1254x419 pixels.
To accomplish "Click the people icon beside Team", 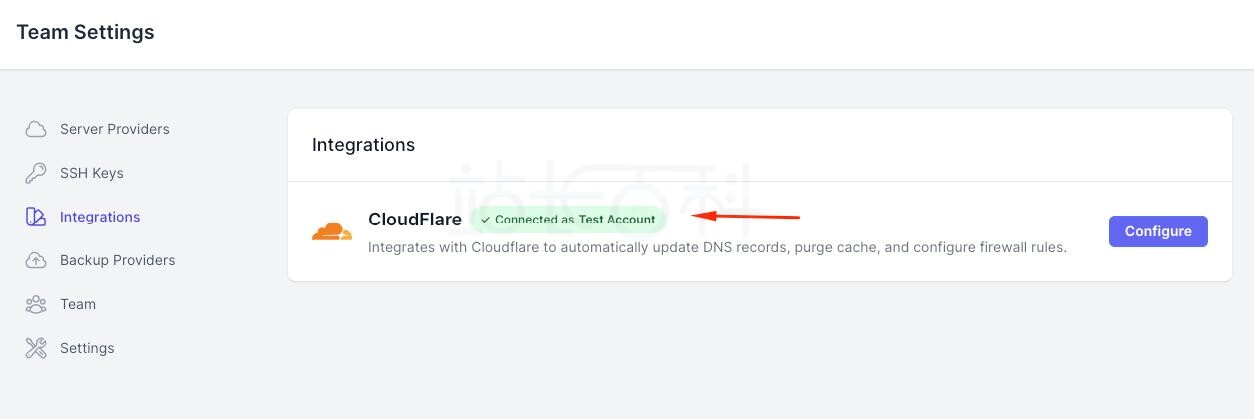I will pos(36,304).
